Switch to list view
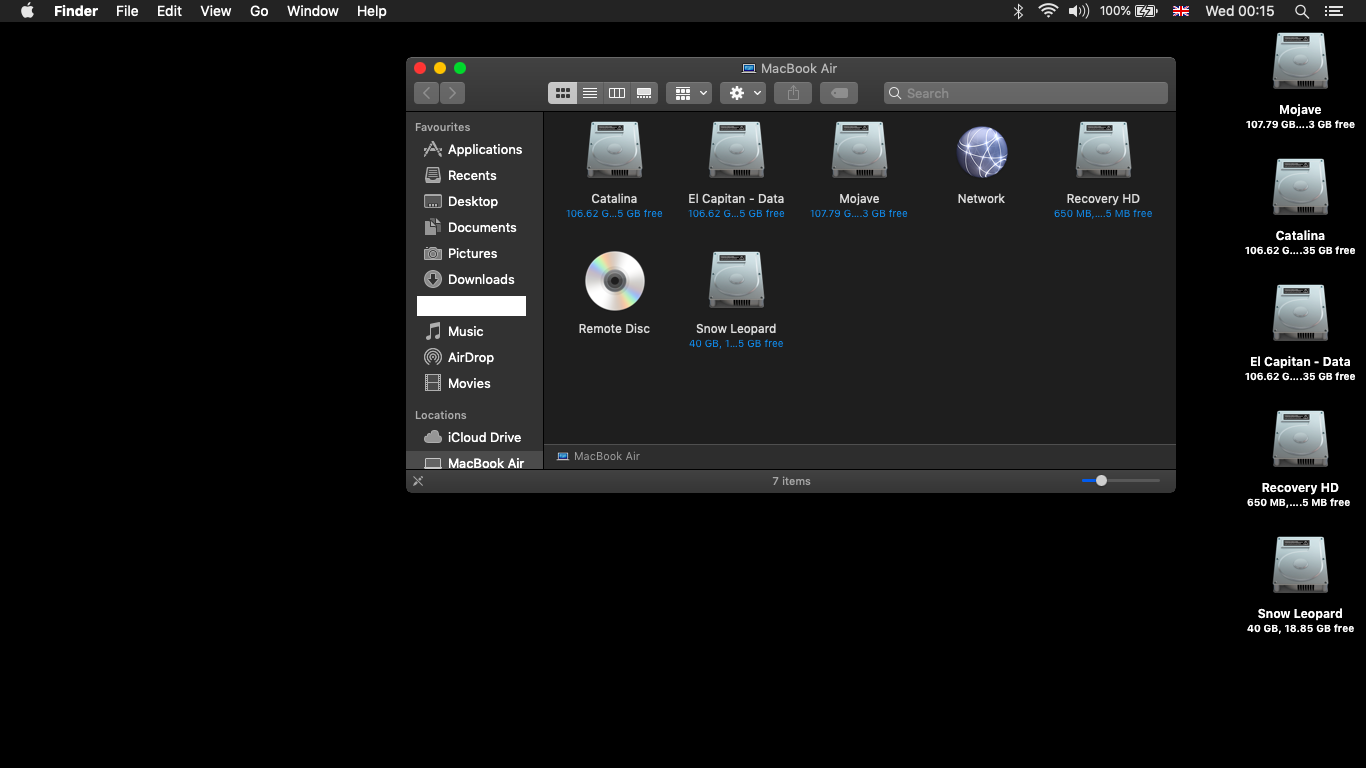Screen dimensions: 1366x768 click(590, 93)
